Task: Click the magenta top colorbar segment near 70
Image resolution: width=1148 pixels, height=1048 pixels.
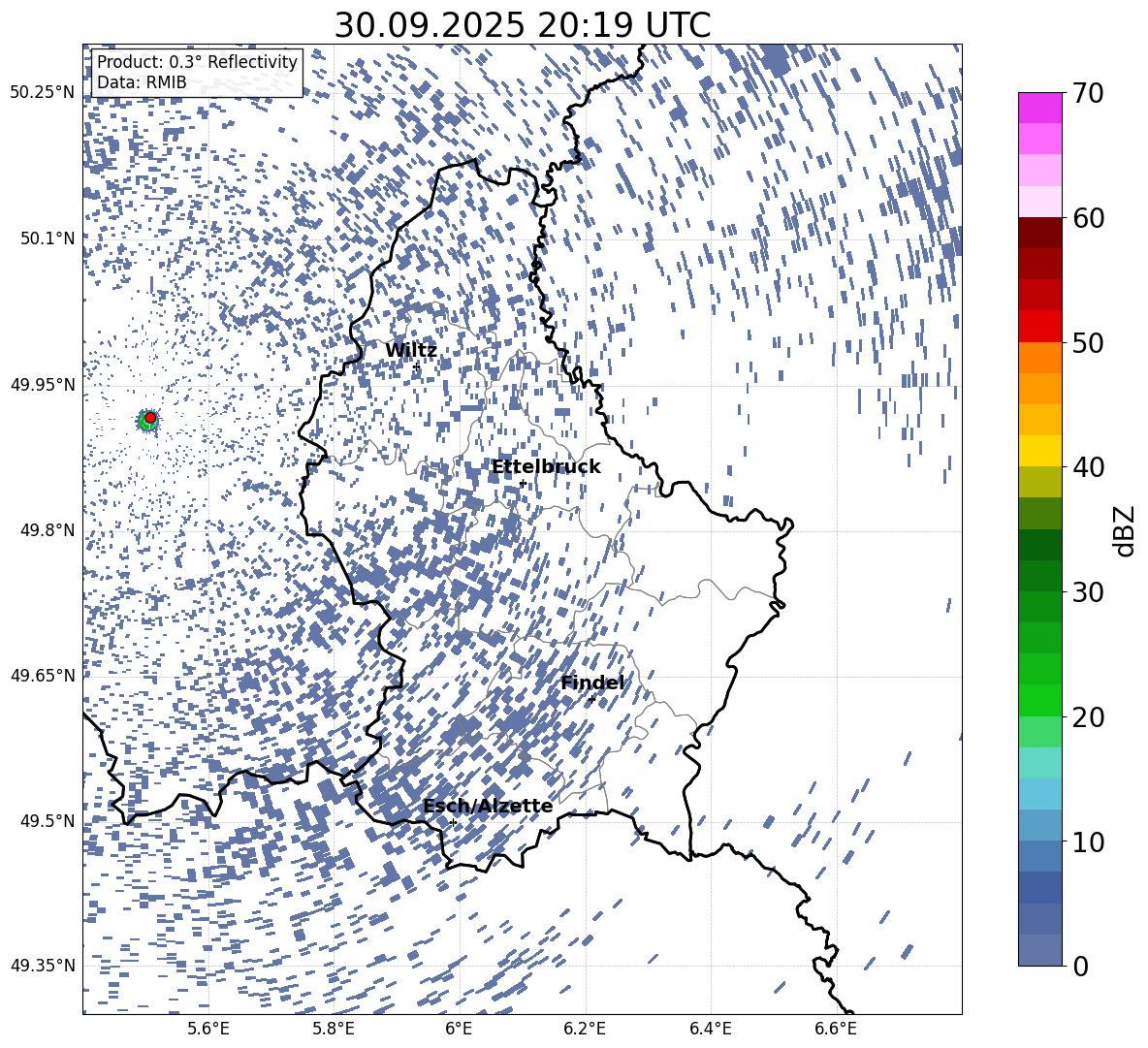Action: point(1039,109)
